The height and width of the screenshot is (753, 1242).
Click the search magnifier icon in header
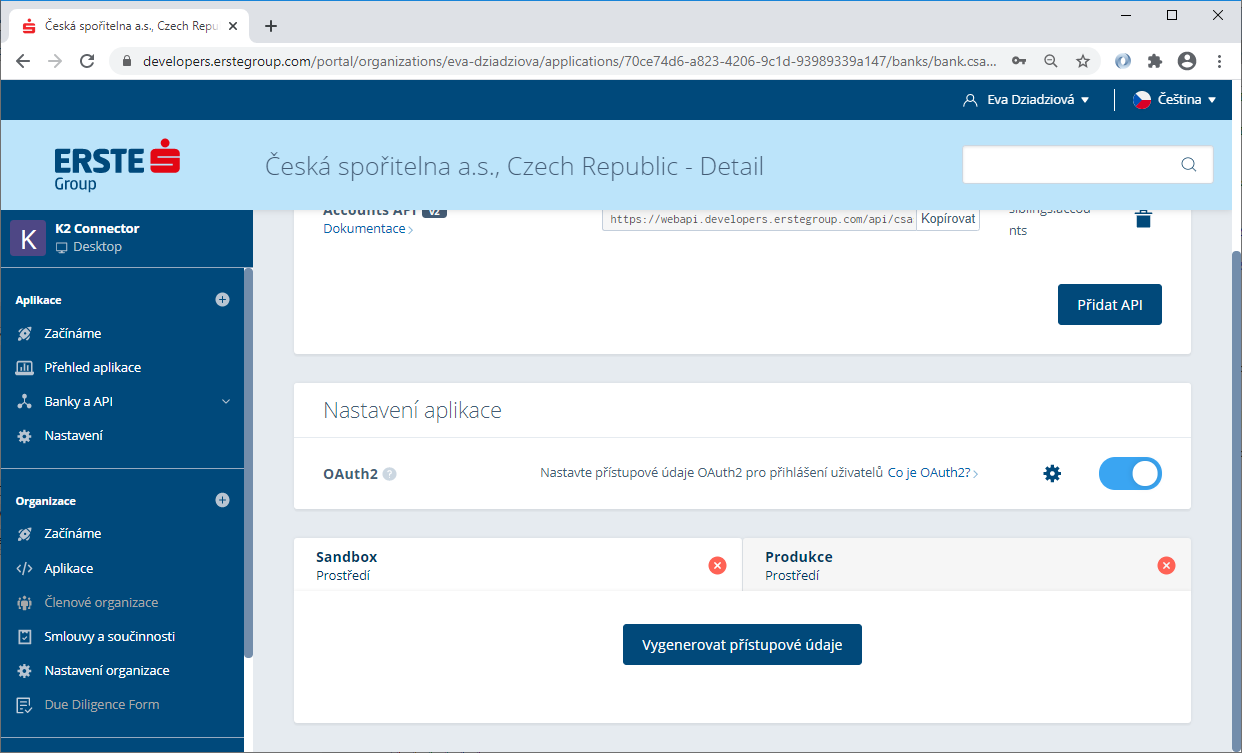pyautogui.click(x=1189, y=165)
